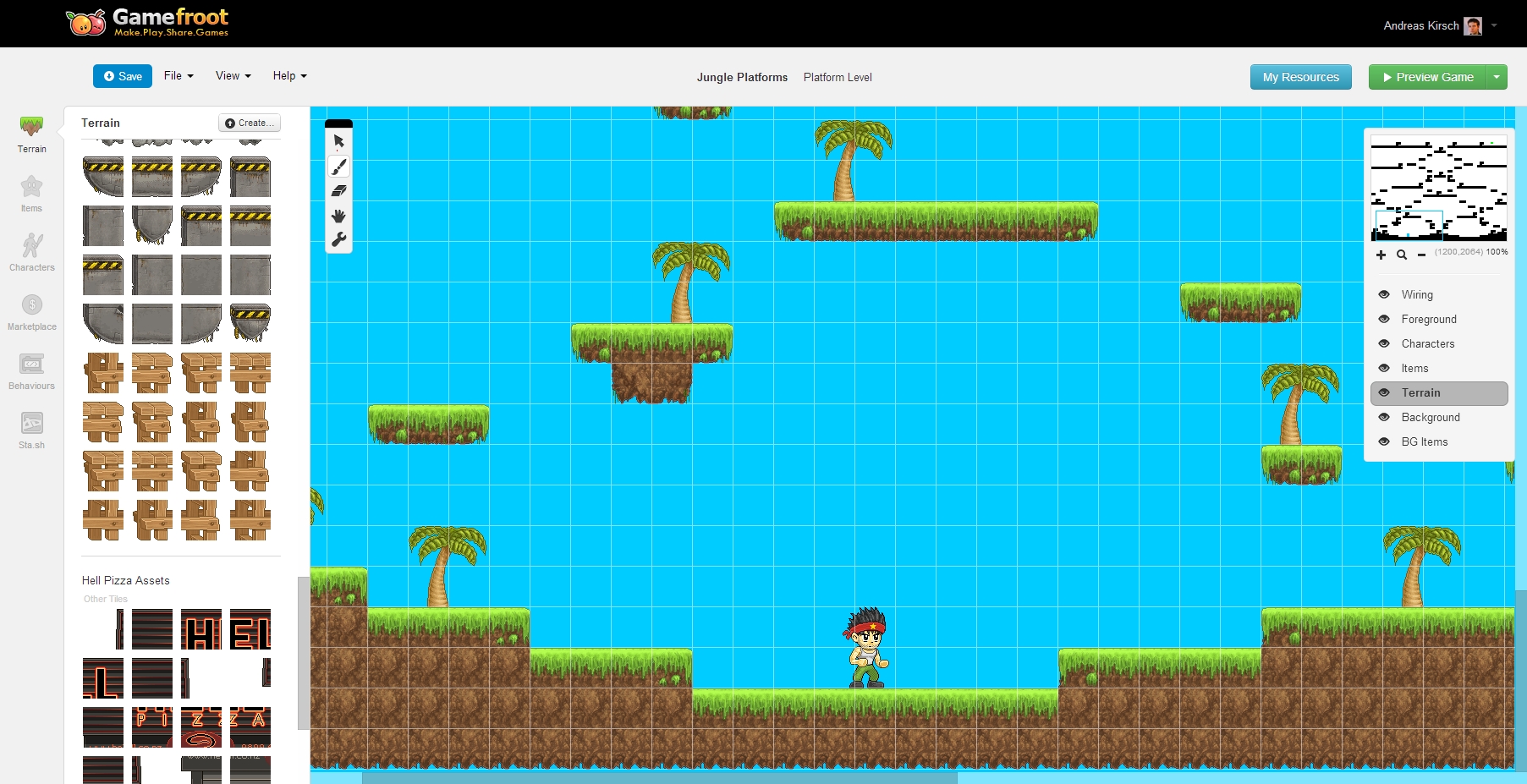This screenshot has height=784, width=1527.
Task: Toggle visibility of the Foreground layer
Action: (1384, 319)
